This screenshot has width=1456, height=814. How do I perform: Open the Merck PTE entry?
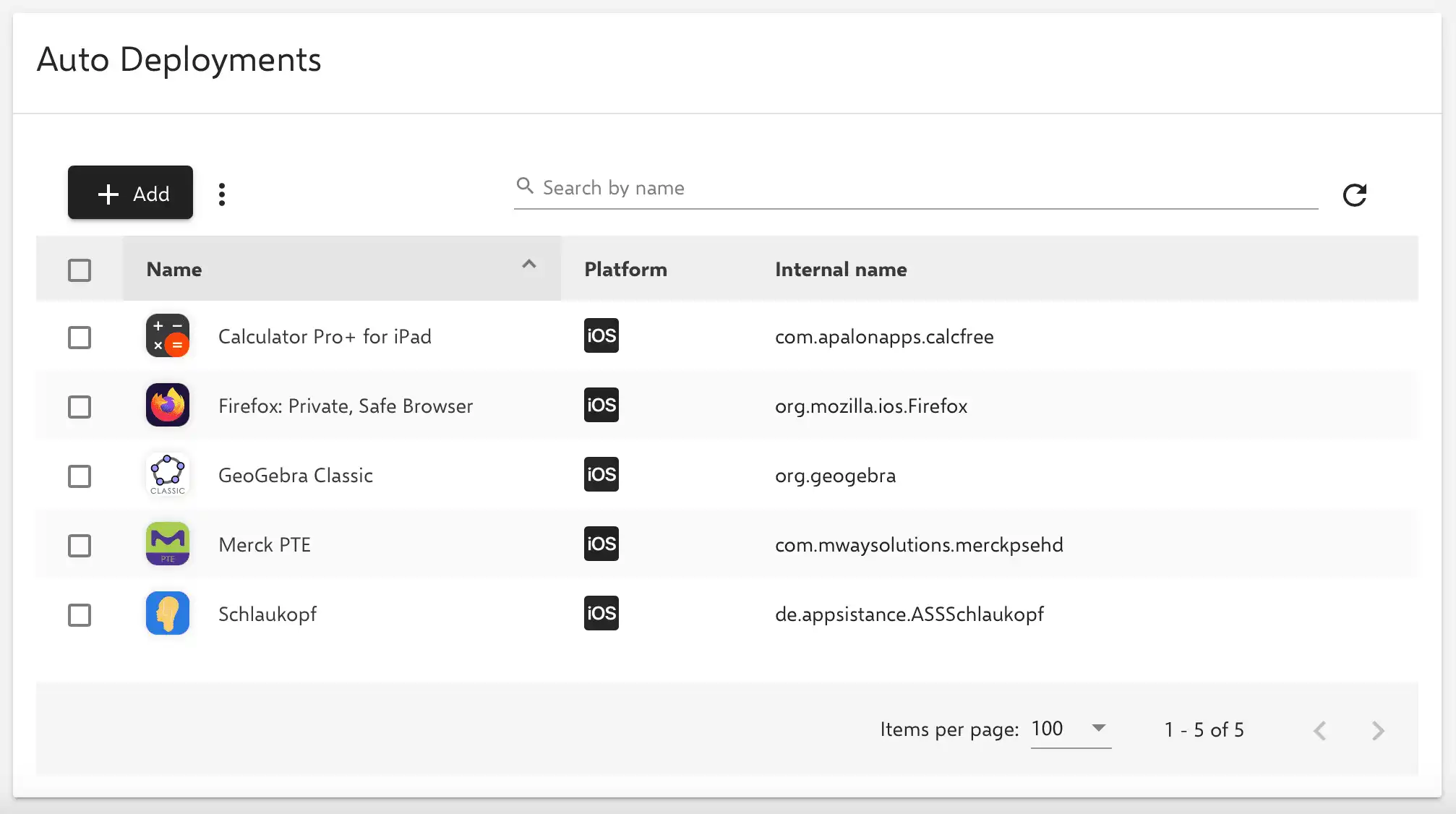pos(265,544)
